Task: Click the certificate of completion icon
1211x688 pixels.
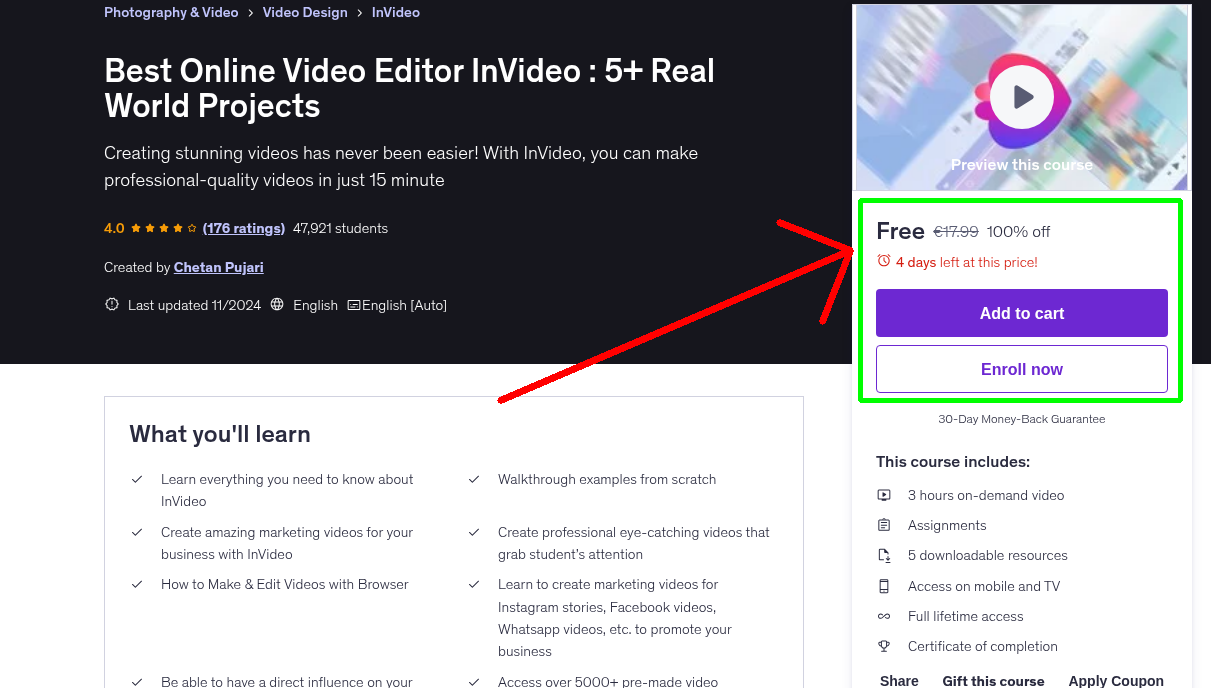Action: click(x=884, y=646)
